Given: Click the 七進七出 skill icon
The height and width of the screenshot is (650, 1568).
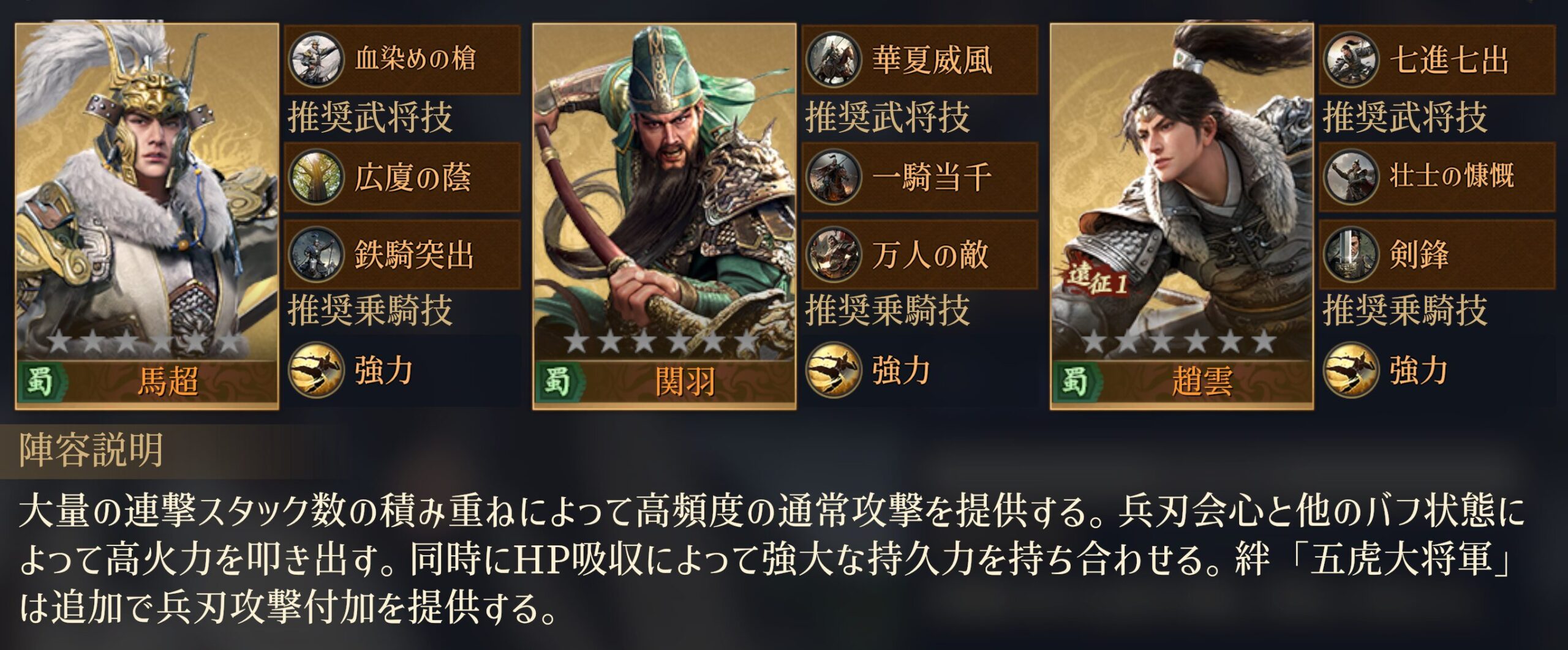Looking at the screenshot, I should tap(1351, 60).
